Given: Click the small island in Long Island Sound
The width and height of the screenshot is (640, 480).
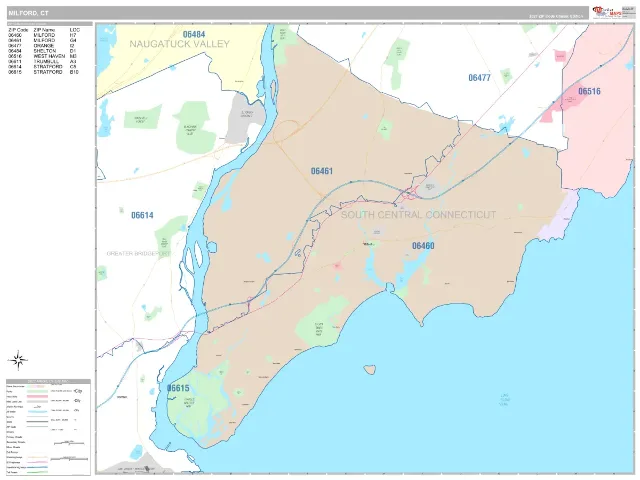Looking at the screenshot, I should [x=370, y=370].
